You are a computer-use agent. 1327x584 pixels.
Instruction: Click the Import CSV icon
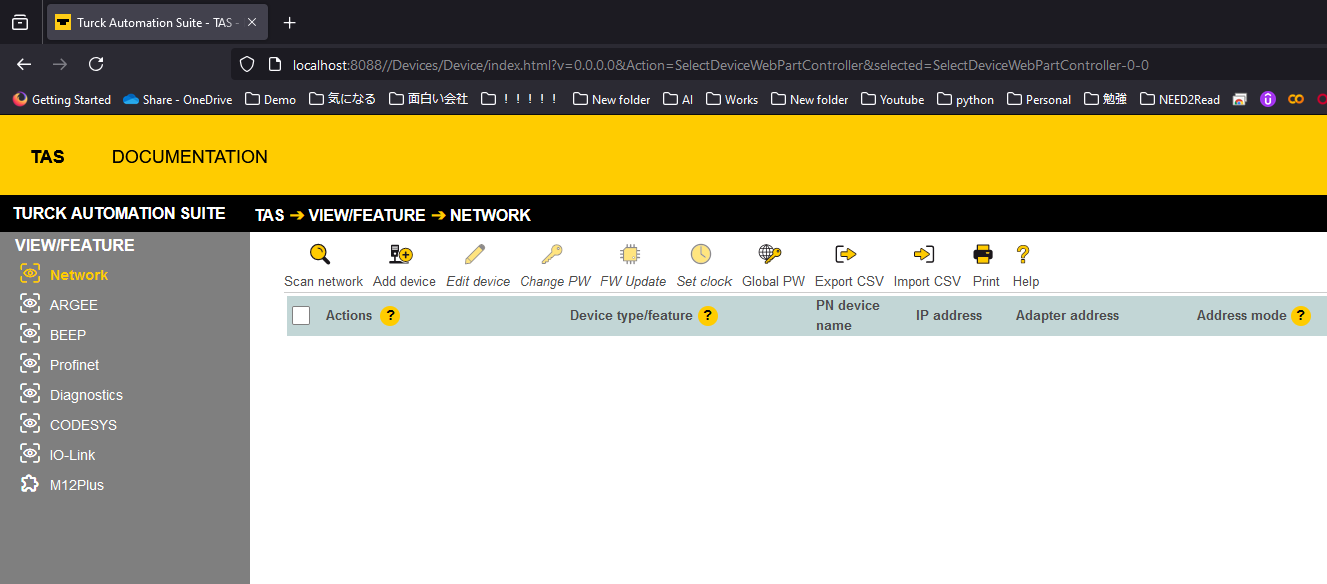(925, 254)
